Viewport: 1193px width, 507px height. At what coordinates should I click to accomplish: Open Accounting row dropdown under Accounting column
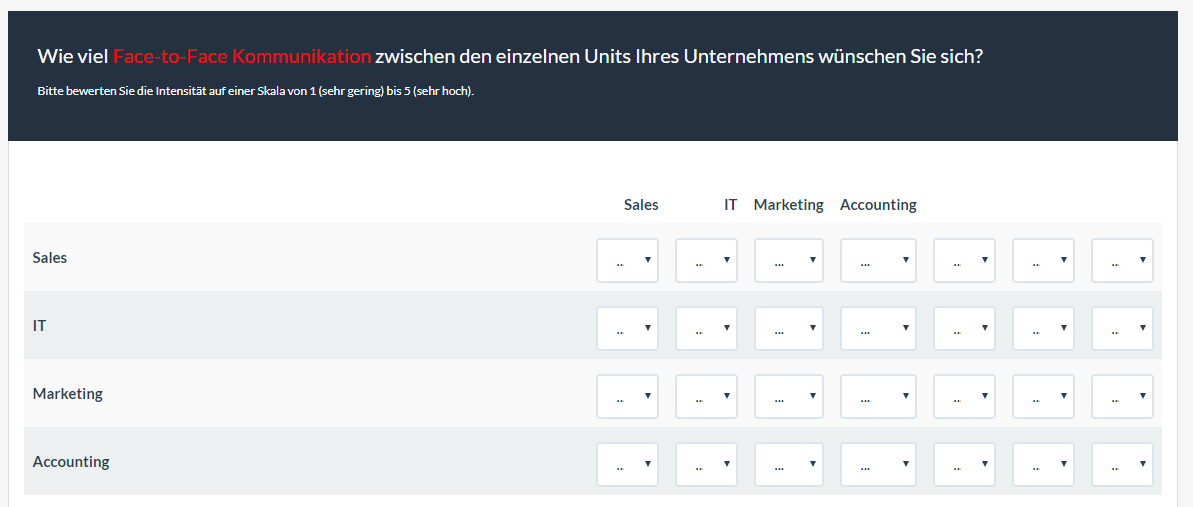pyautogui.click(x=878, y=464)
